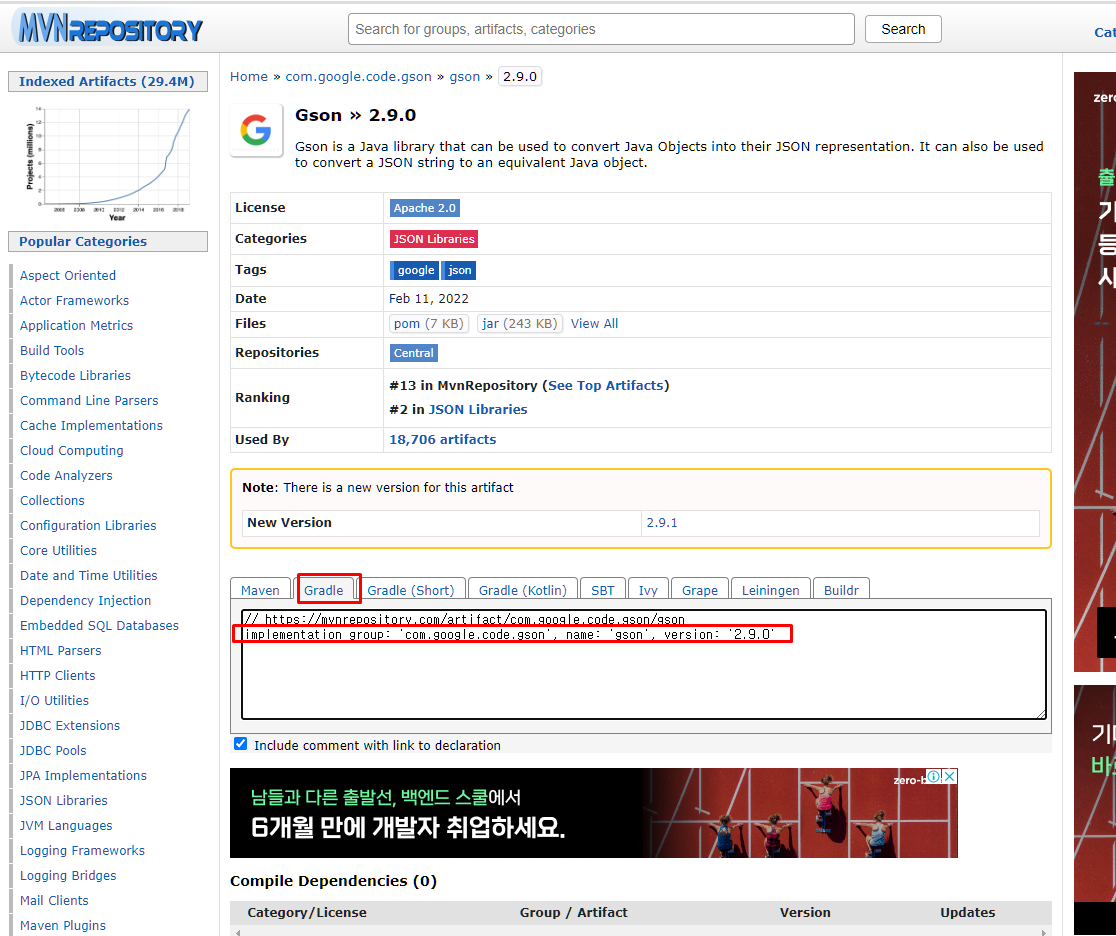Open Aspect Oriented category

coord(68,275)
